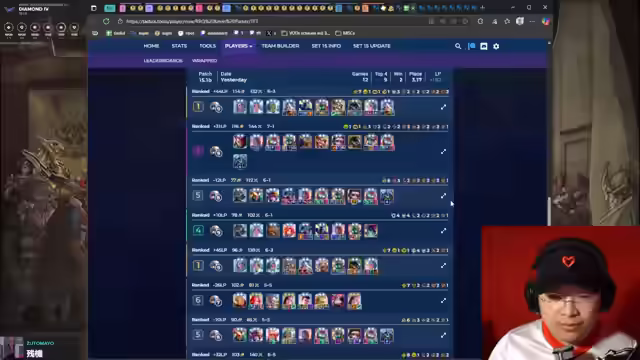Click the Date Yesterday summary text

tap(233, 77)
